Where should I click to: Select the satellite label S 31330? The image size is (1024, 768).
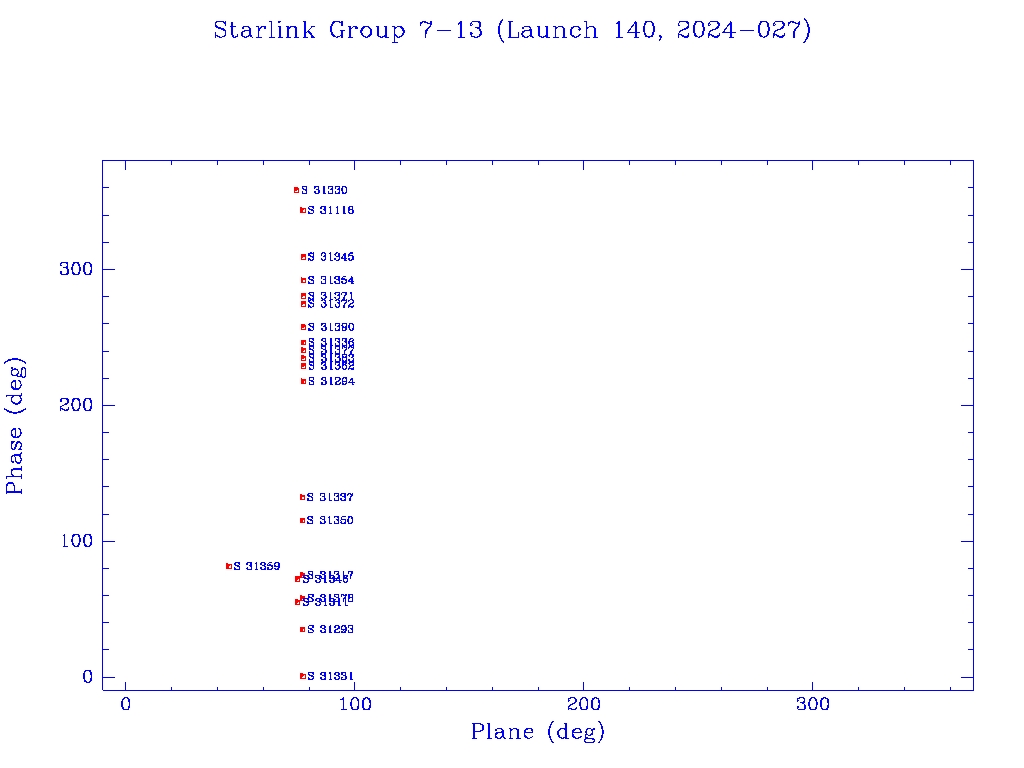(325, 190)
